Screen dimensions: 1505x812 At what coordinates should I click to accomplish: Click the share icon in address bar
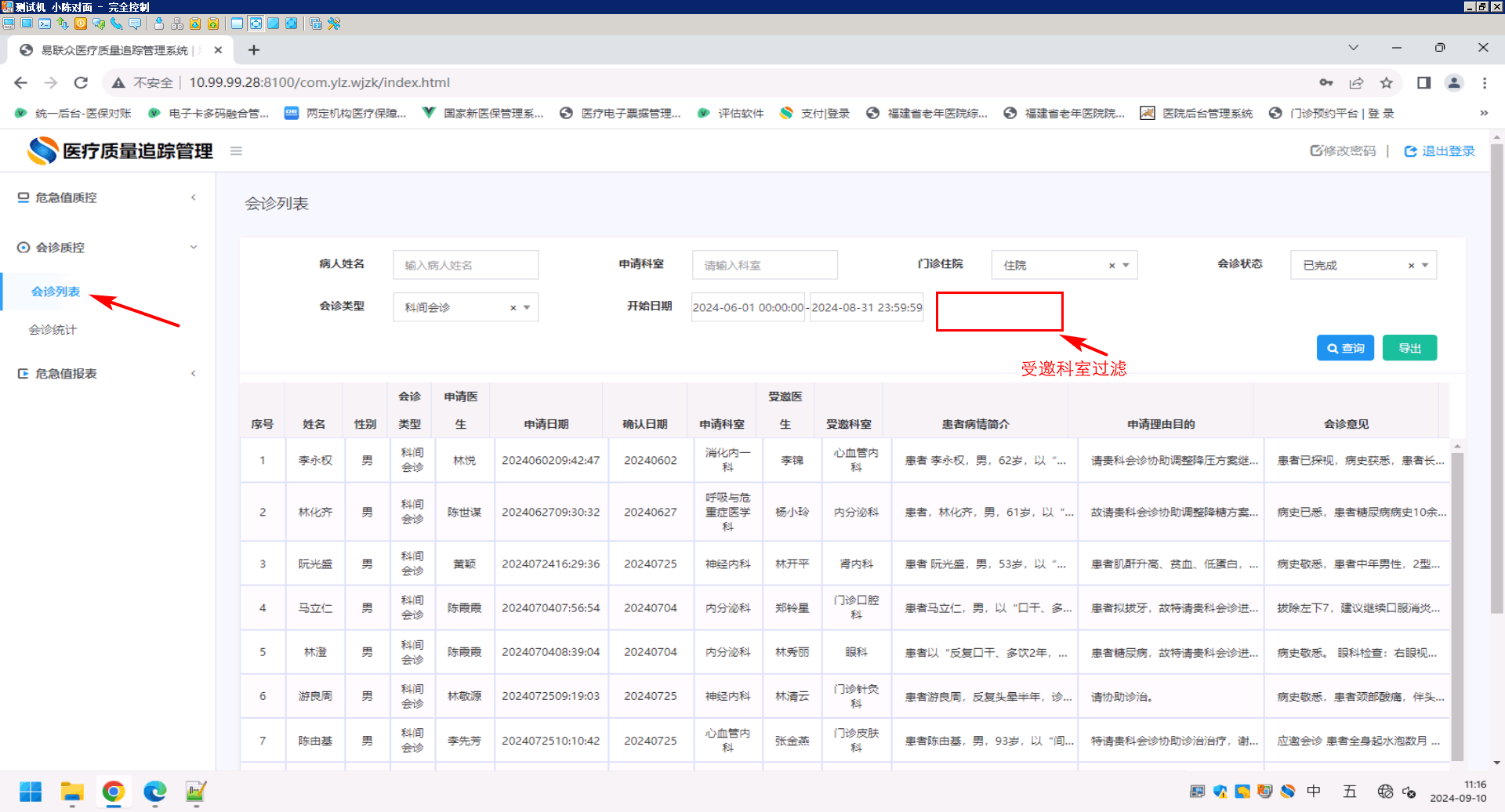click(1356, 82)
